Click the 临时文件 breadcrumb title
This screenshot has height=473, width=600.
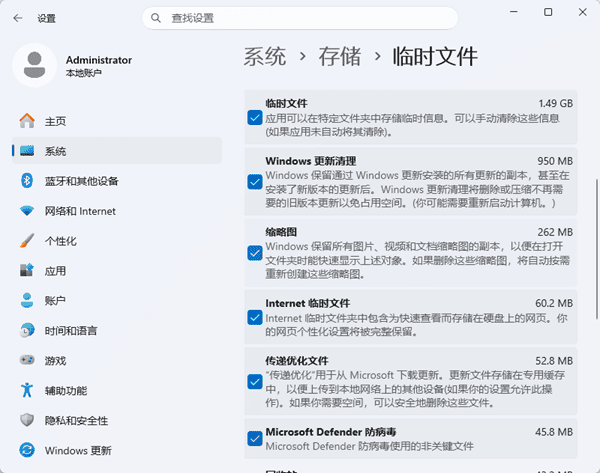(435, 56)
